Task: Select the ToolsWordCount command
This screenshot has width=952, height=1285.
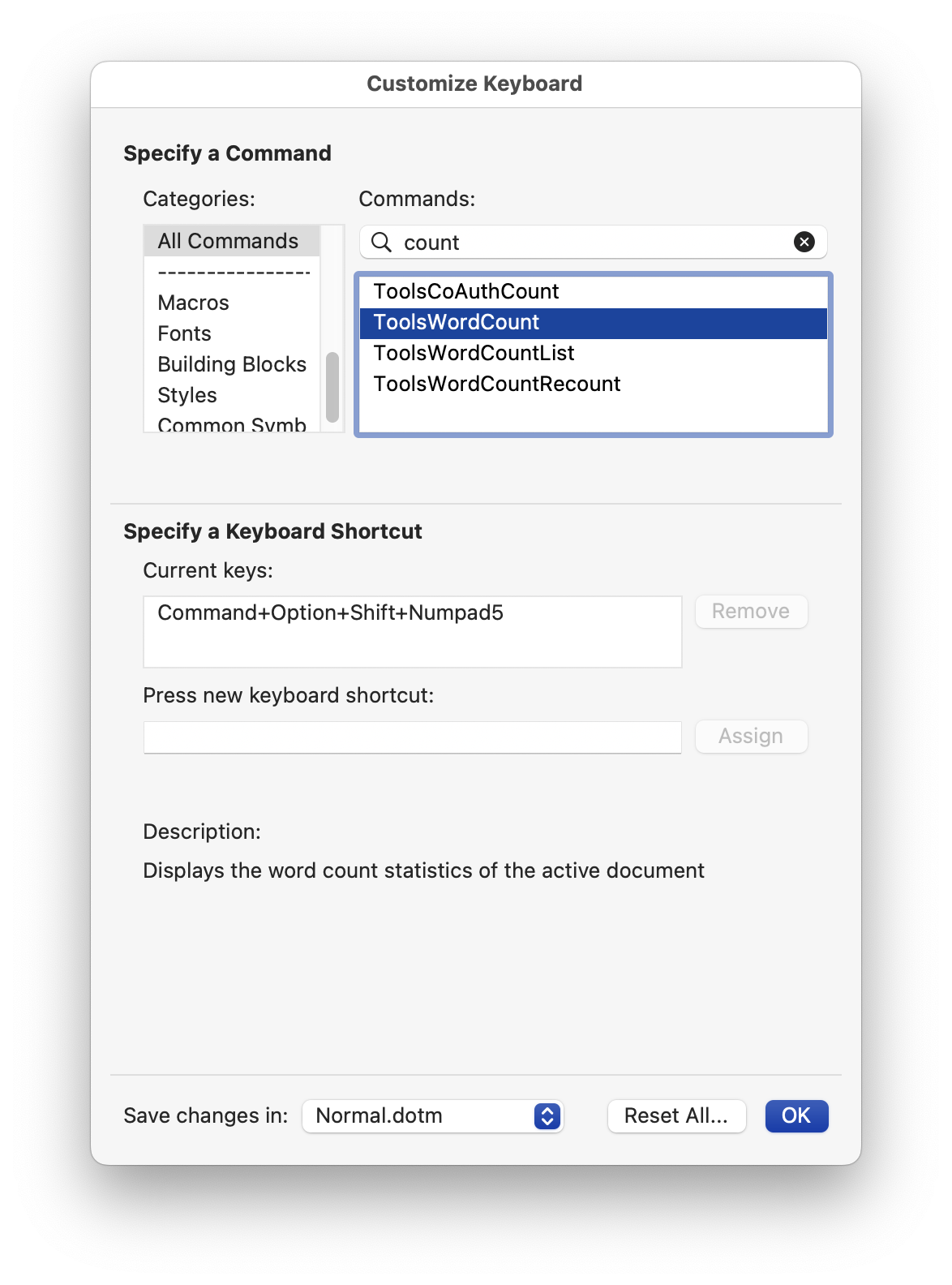Action: [x=457, y=322]
